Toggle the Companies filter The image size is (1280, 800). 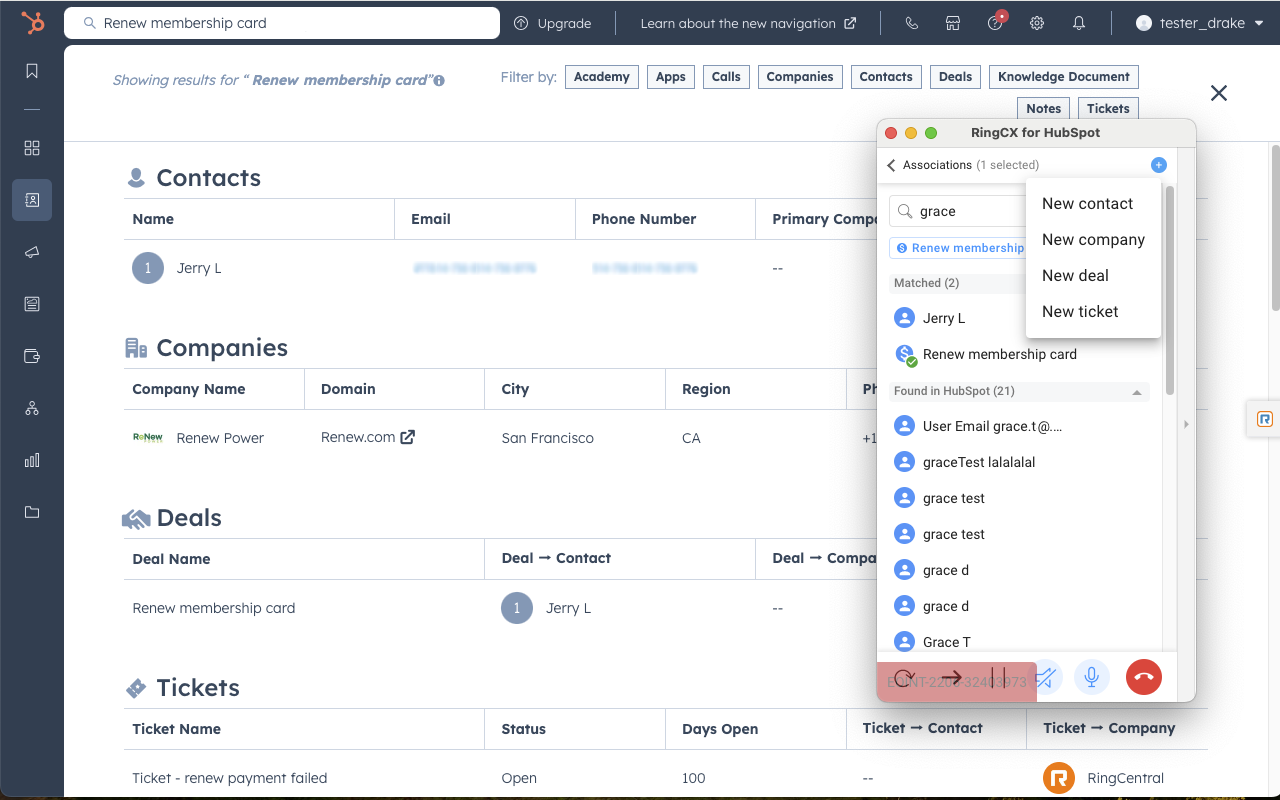[800, 77]
